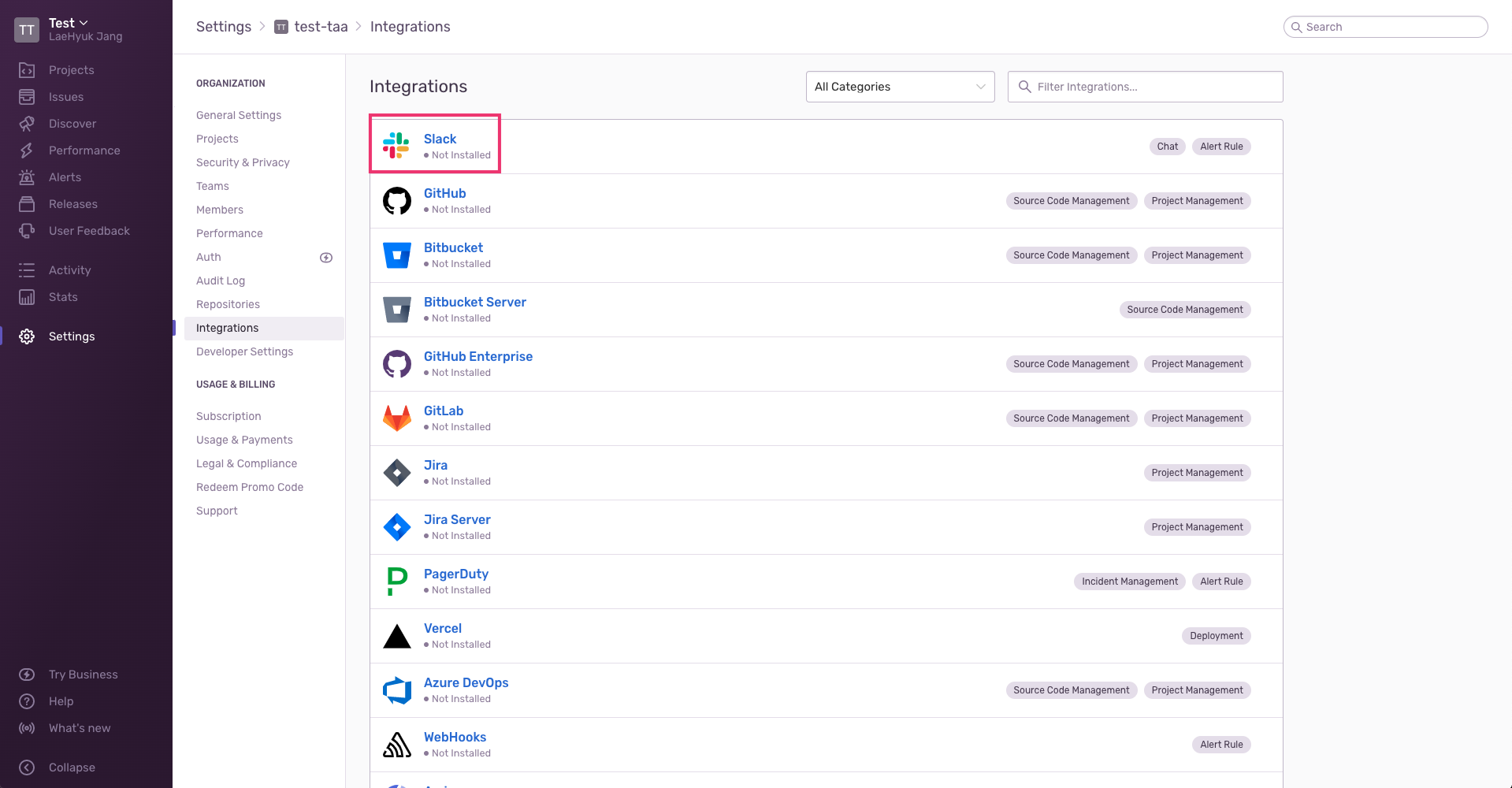Screen dimensions: 1512x788
Task: Click the Releases box icon
Action: point(27,204)
